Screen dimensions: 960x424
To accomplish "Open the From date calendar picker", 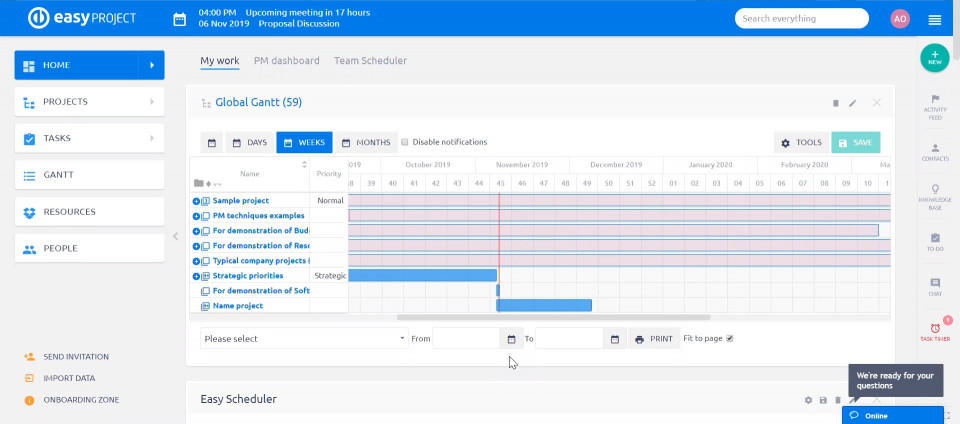I will click(x=511, y=338).
